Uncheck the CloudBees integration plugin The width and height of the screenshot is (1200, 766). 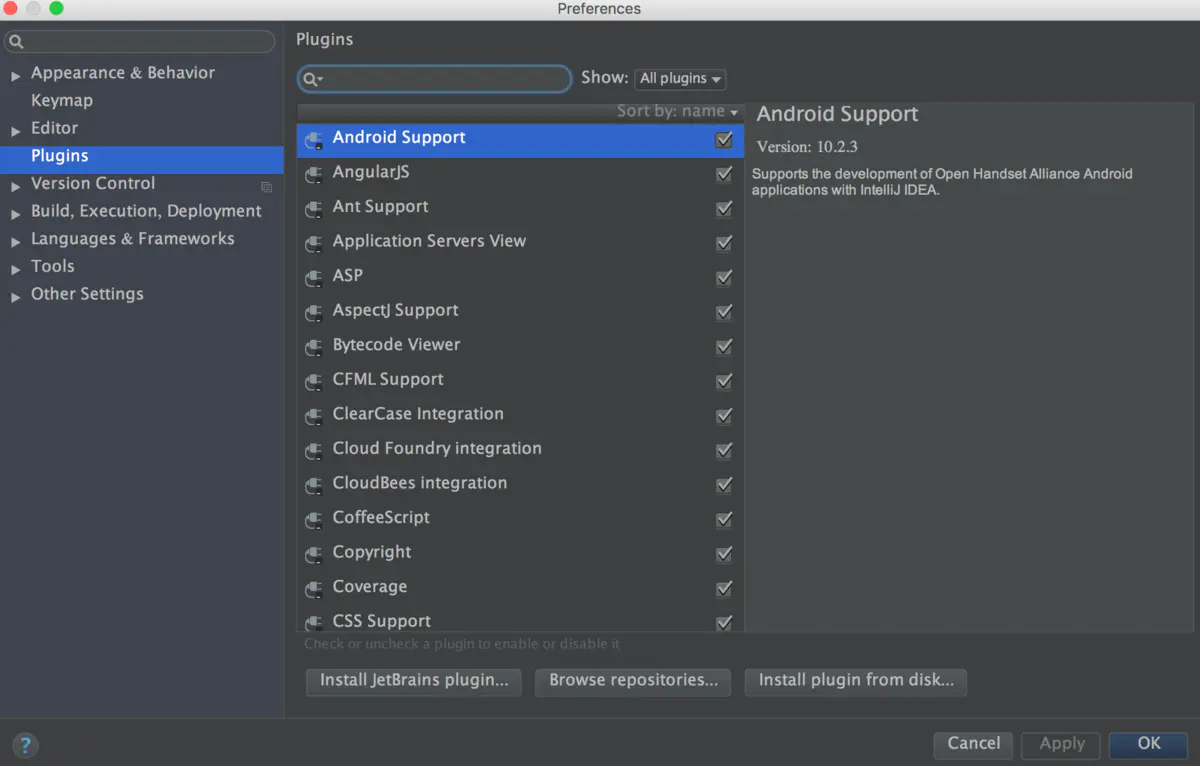724,485
